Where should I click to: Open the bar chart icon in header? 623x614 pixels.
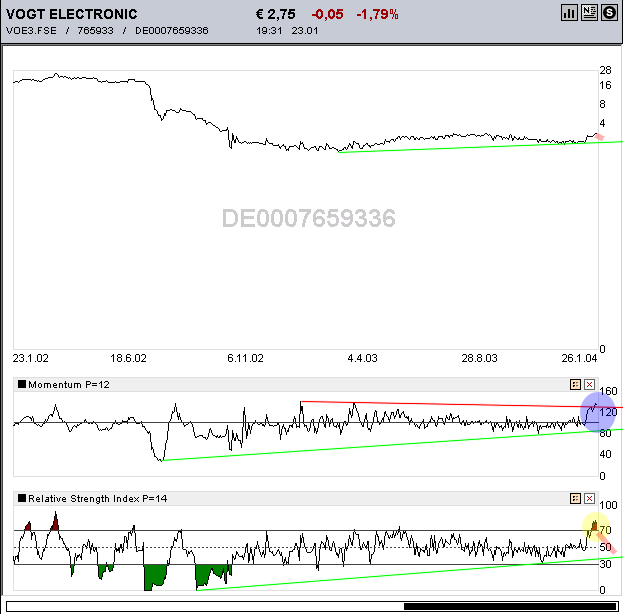569,13
